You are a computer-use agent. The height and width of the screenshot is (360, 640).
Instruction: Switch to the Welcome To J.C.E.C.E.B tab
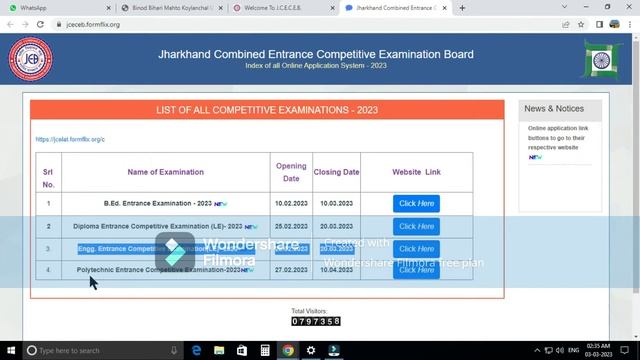pos(284,8)
